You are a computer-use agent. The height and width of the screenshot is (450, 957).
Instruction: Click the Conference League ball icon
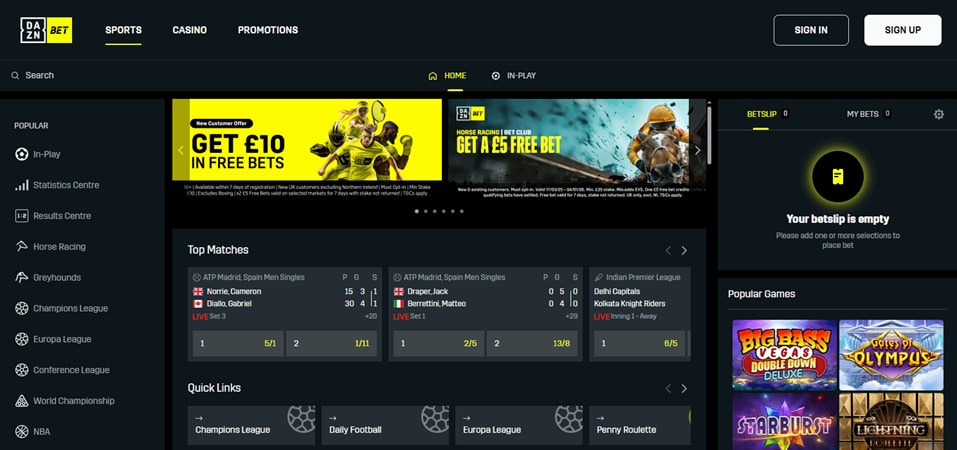tap(22, 370)
